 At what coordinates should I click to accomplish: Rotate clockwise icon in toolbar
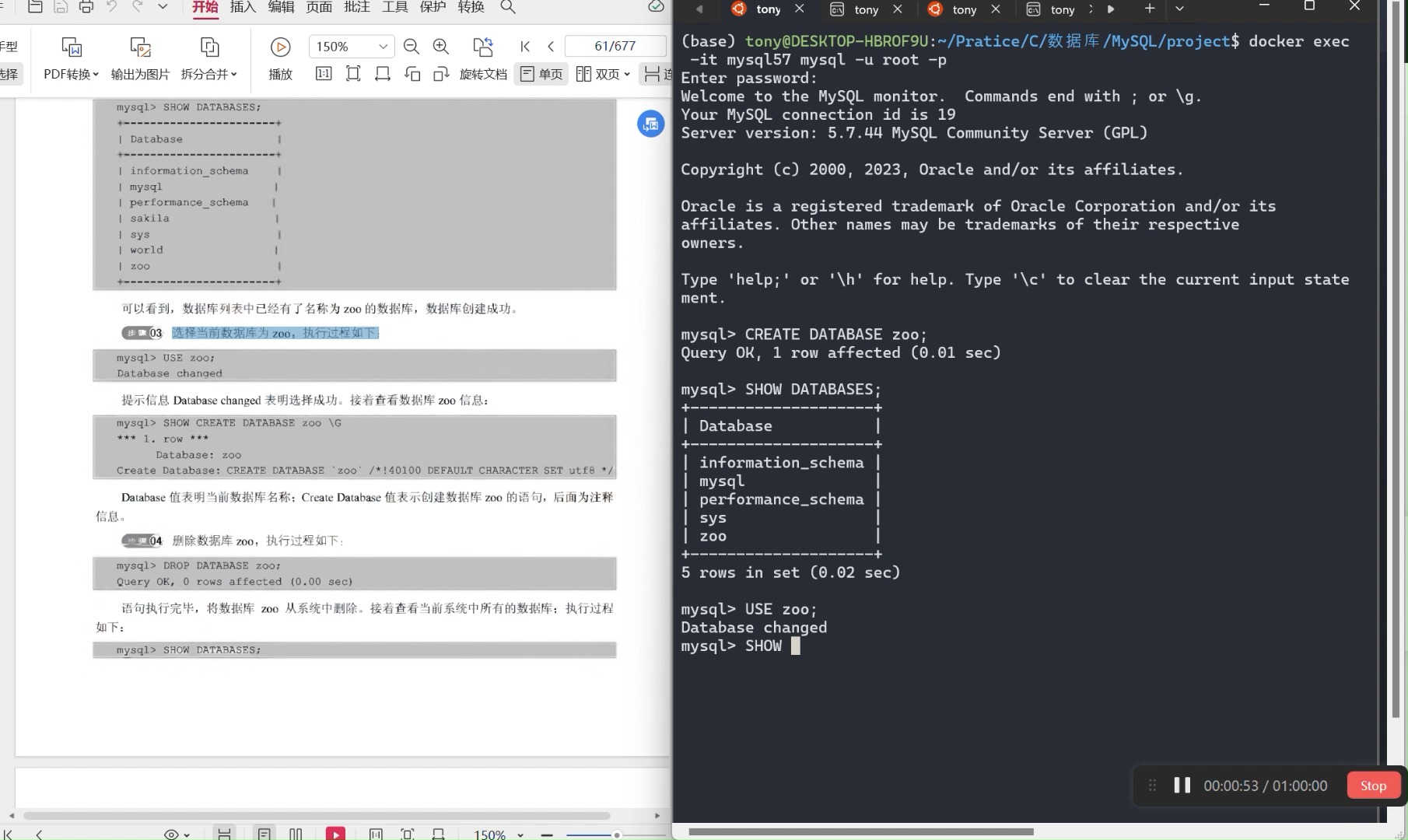(441, 74)
